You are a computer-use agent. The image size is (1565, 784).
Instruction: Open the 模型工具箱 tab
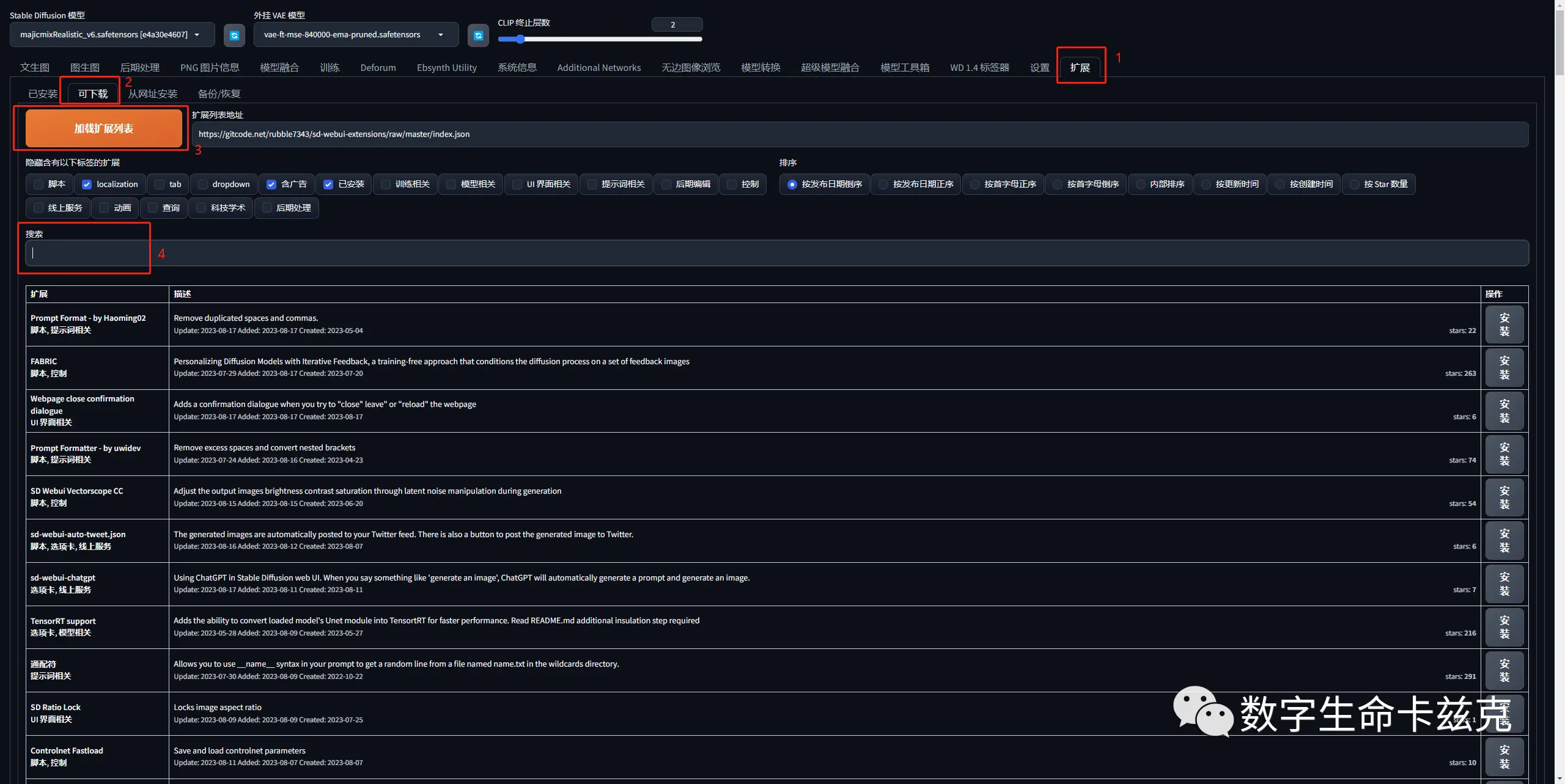click(905, 67)
